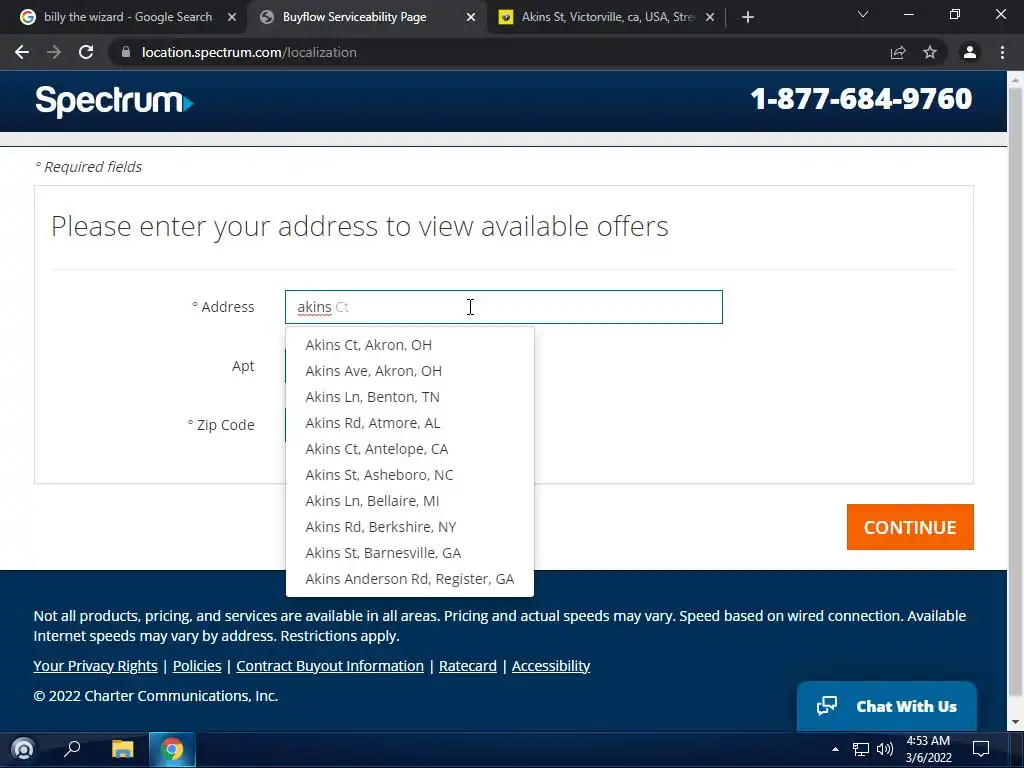
Task: Click into the Address input field
Action: 504,307
